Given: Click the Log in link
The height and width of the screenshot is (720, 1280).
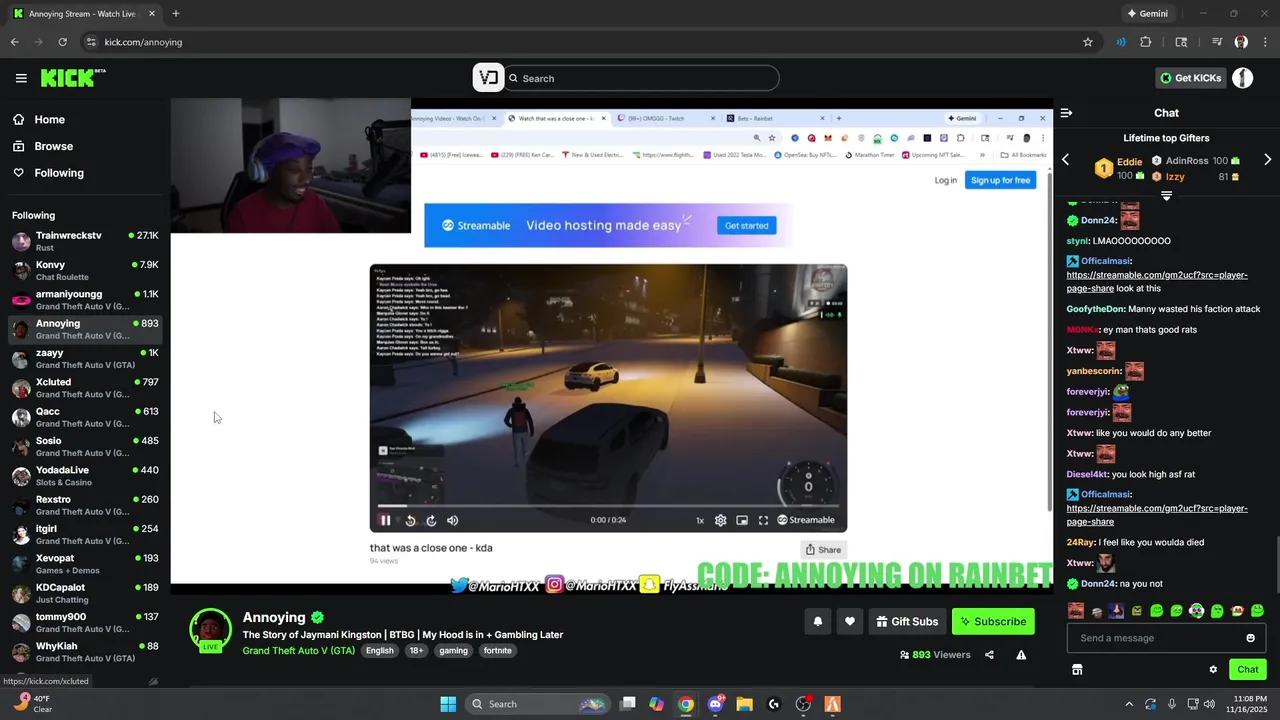Looking at the screenshot, I should click(x=945, y=180).
